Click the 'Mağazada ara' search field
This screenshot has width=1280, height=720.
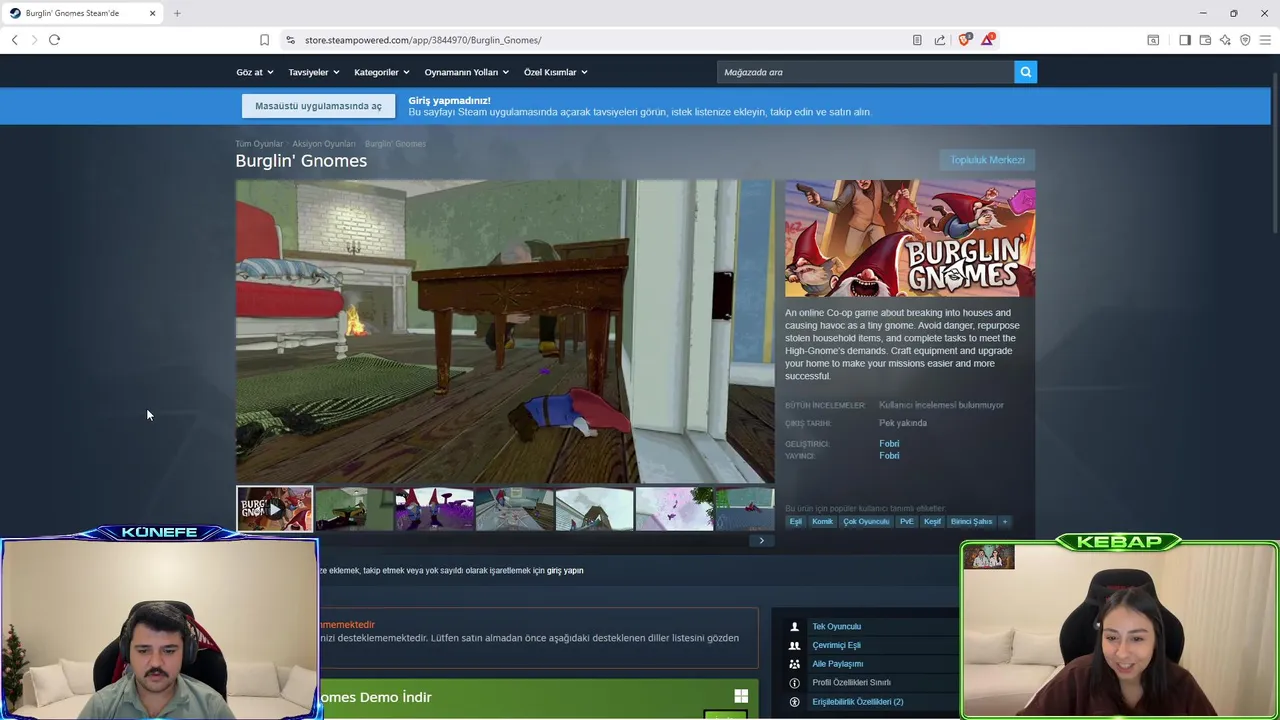pos(865,72)
